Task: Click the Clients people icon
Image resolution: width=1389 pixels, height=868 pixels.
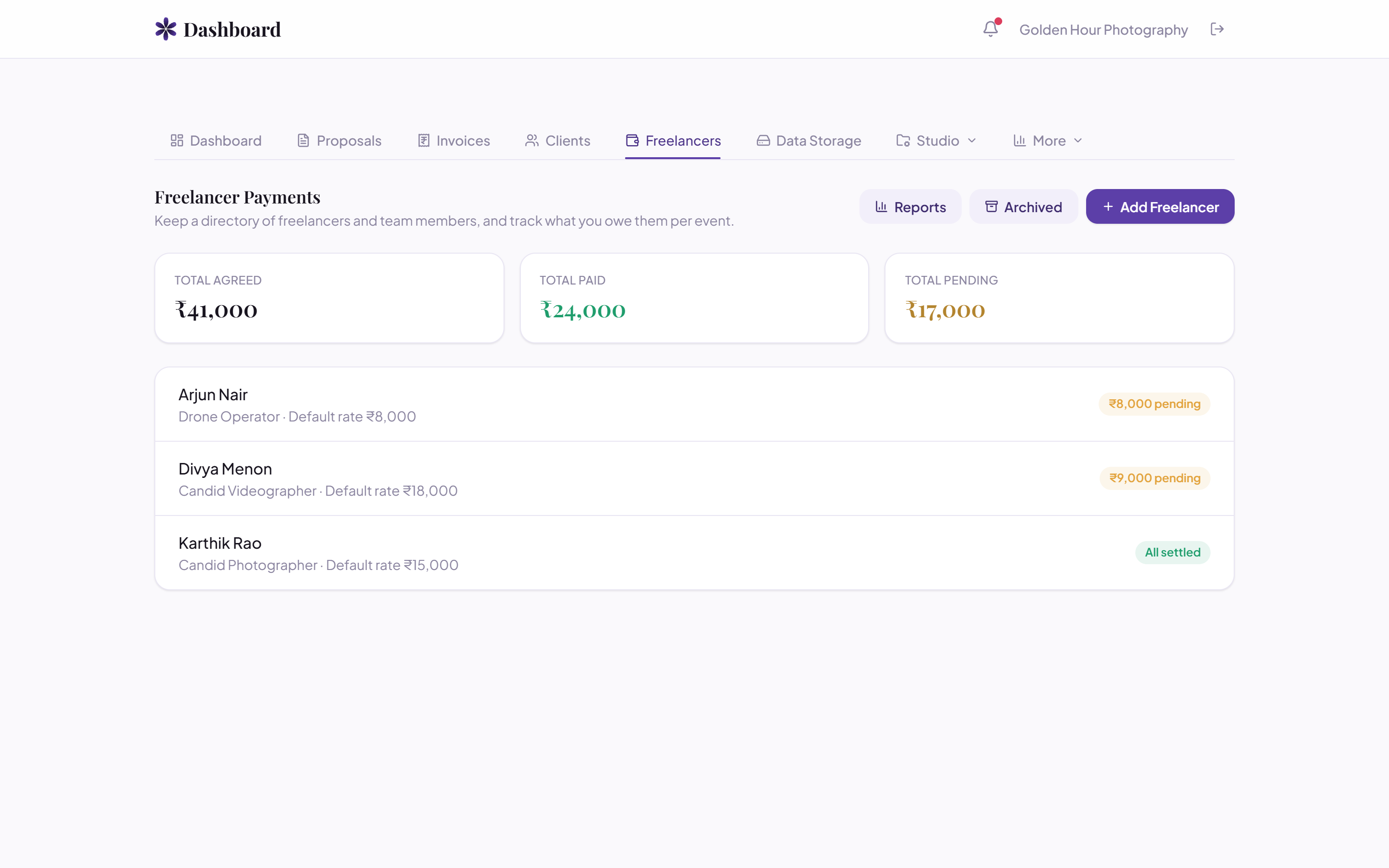Action: tap(532, 141)
